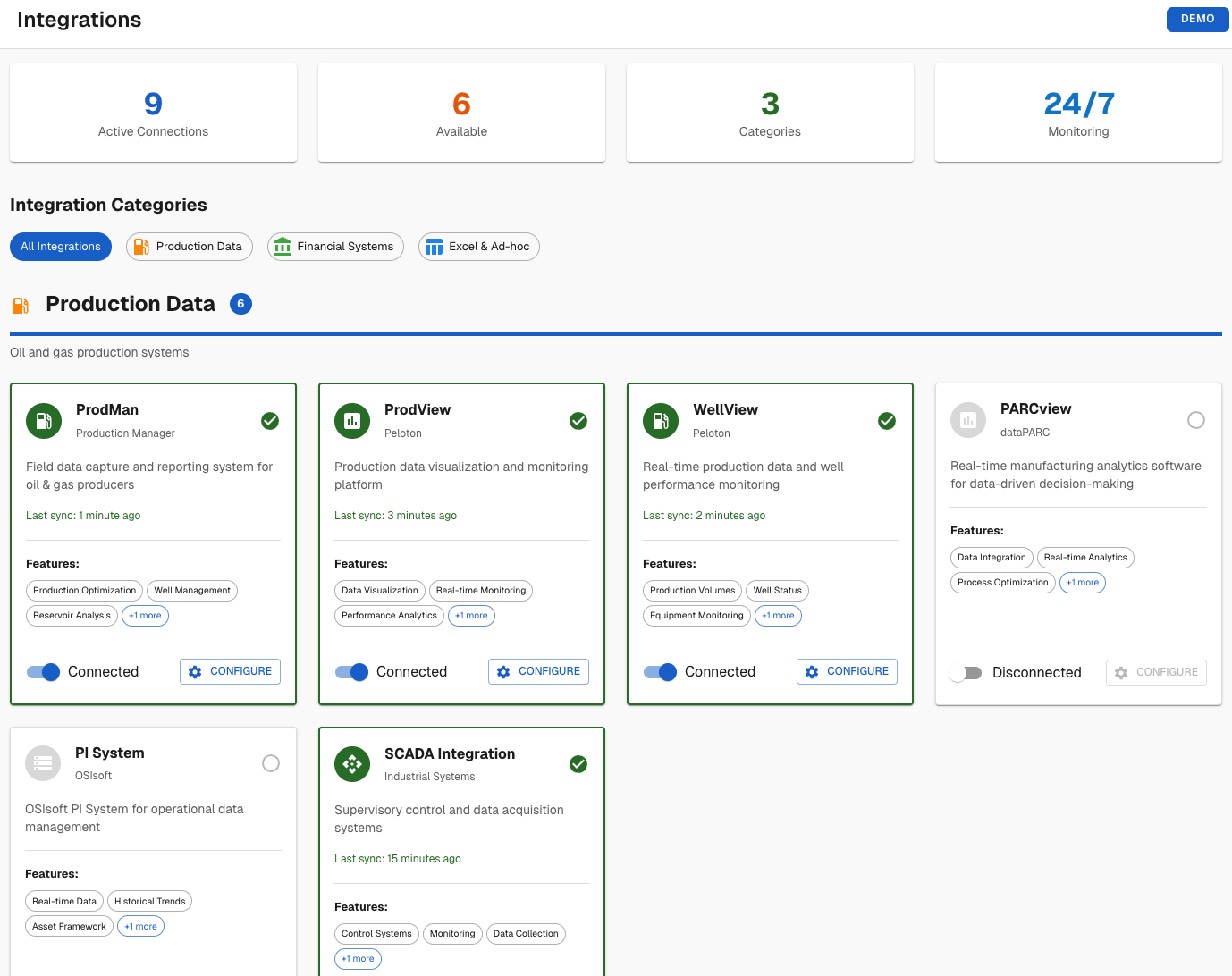Expand '+1 more' under WellView Equipment Monitoring

(x=778, y=615)
